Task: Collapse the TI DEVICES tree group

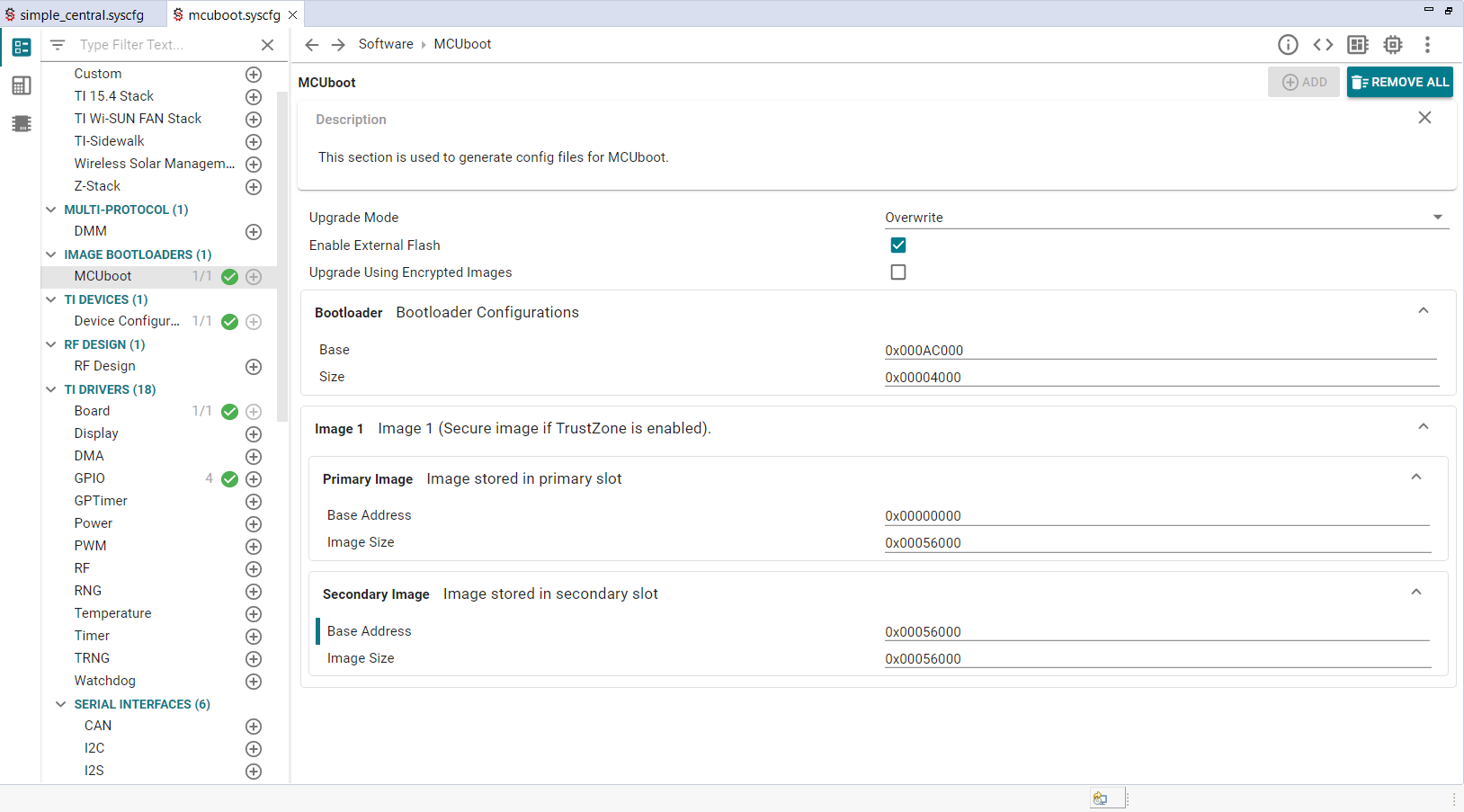Action: [51, 299]
